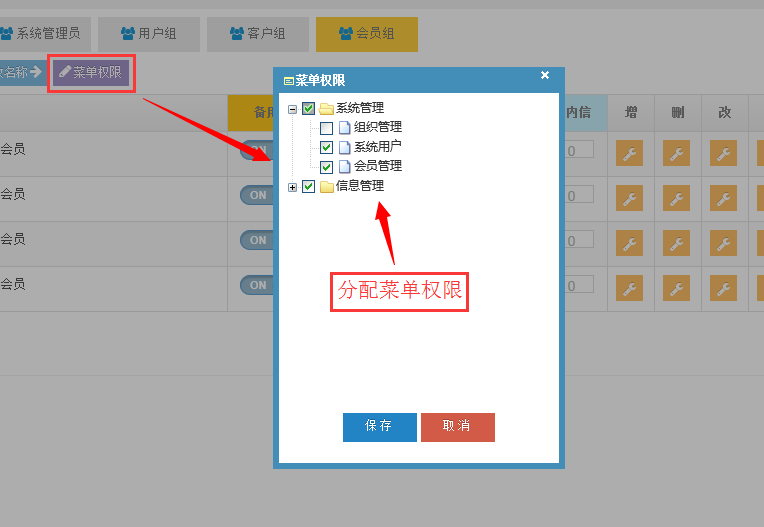Open the 系统管理员 group tab
Screen dimensions: 764x527
click(x=45, y=34)
